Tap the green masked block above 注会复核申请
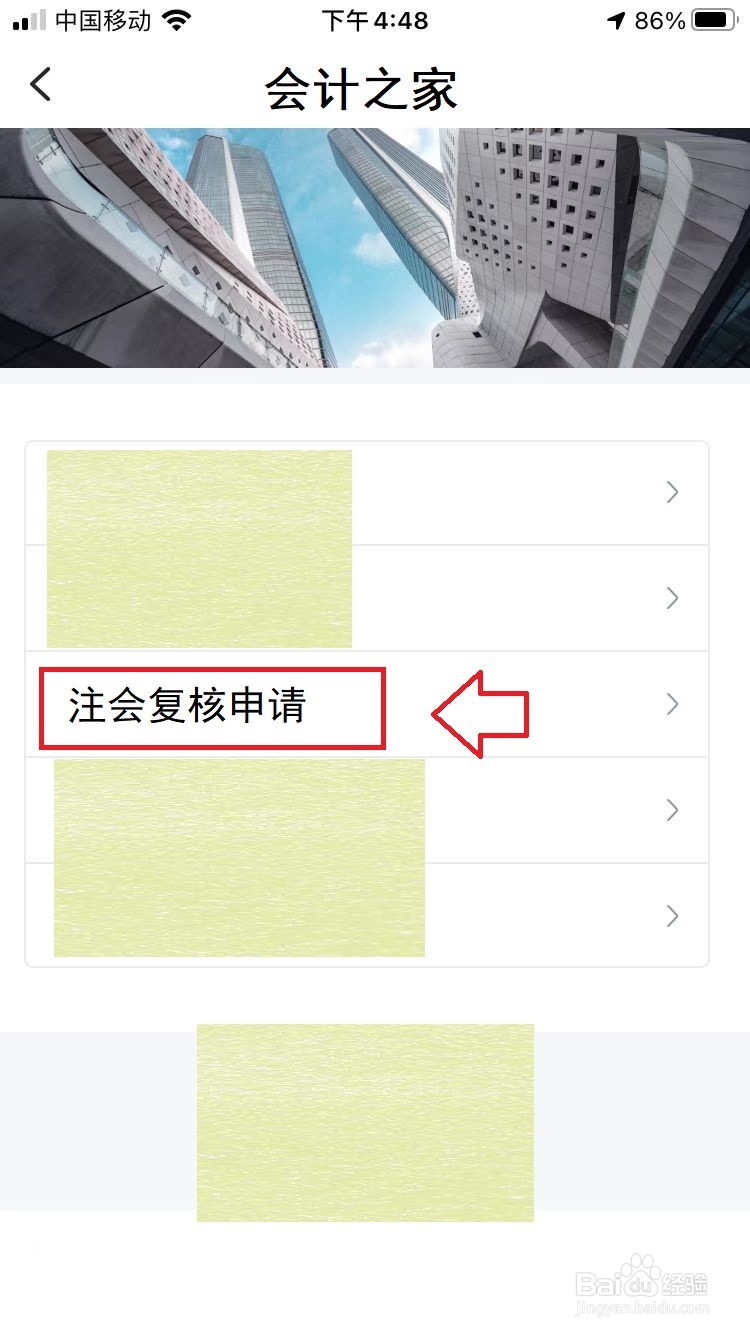This screenshot has width=750, height=1334. (x=199, y=549)
